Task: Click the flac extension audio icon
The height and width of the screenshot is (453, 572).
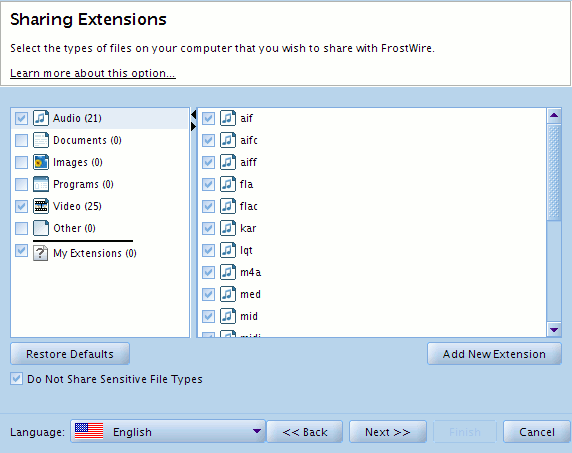Action: (x=228, y=206)
